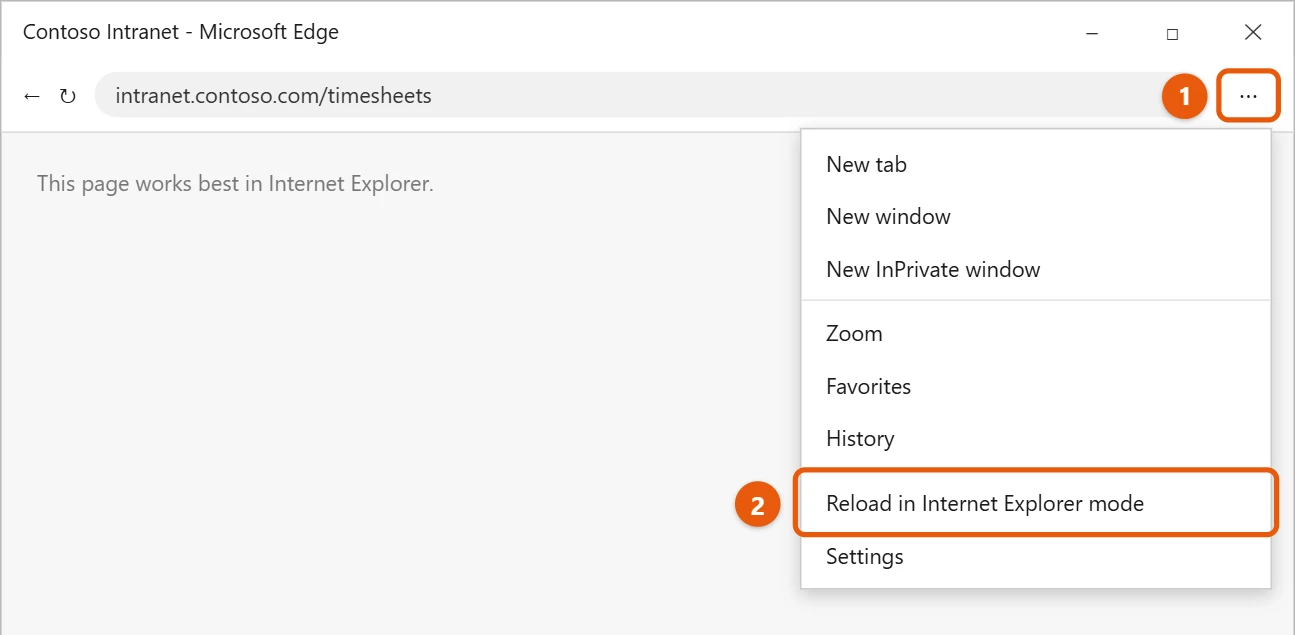Select Zoom in the menu
This screenshot has width=1295, height=635.
coord(1036,334)
